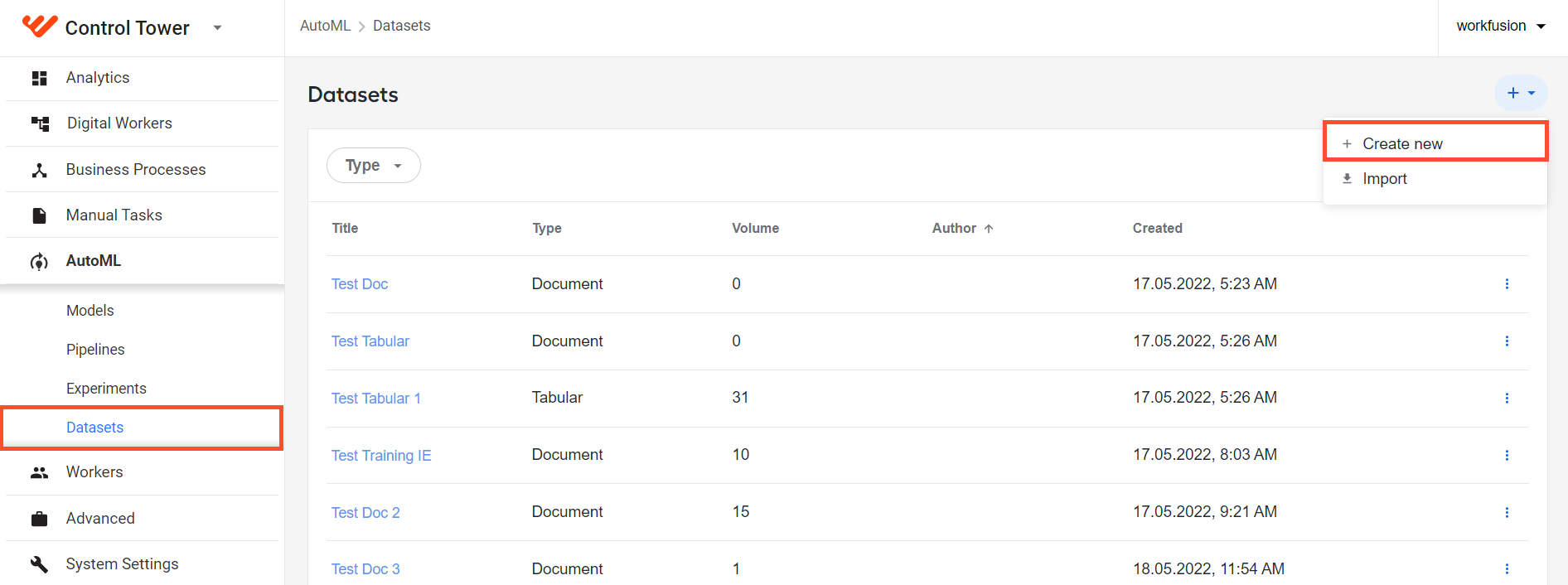1568x585 pixels.
Task: Open the Test Doc 2 dataset
Action: tap(365, 513)
